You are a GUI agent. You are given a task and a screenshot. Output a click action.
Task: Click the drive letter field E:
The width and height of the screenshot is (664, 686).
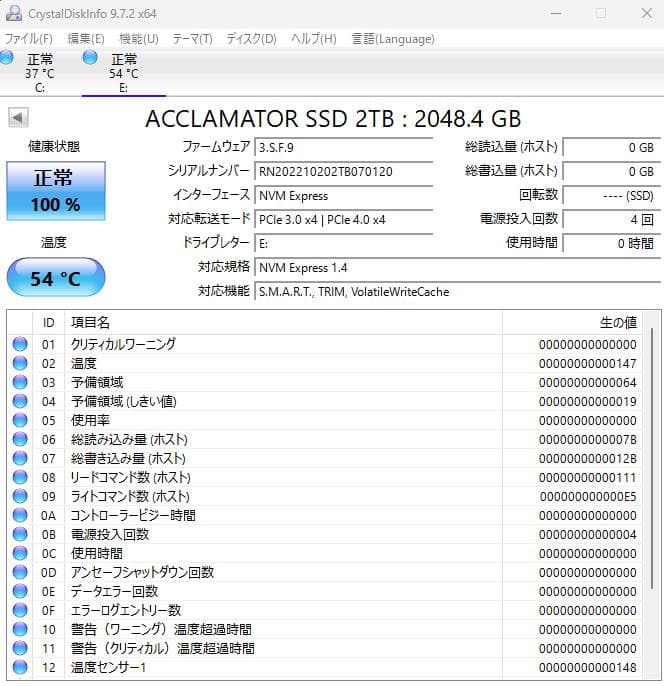point(343,243)
